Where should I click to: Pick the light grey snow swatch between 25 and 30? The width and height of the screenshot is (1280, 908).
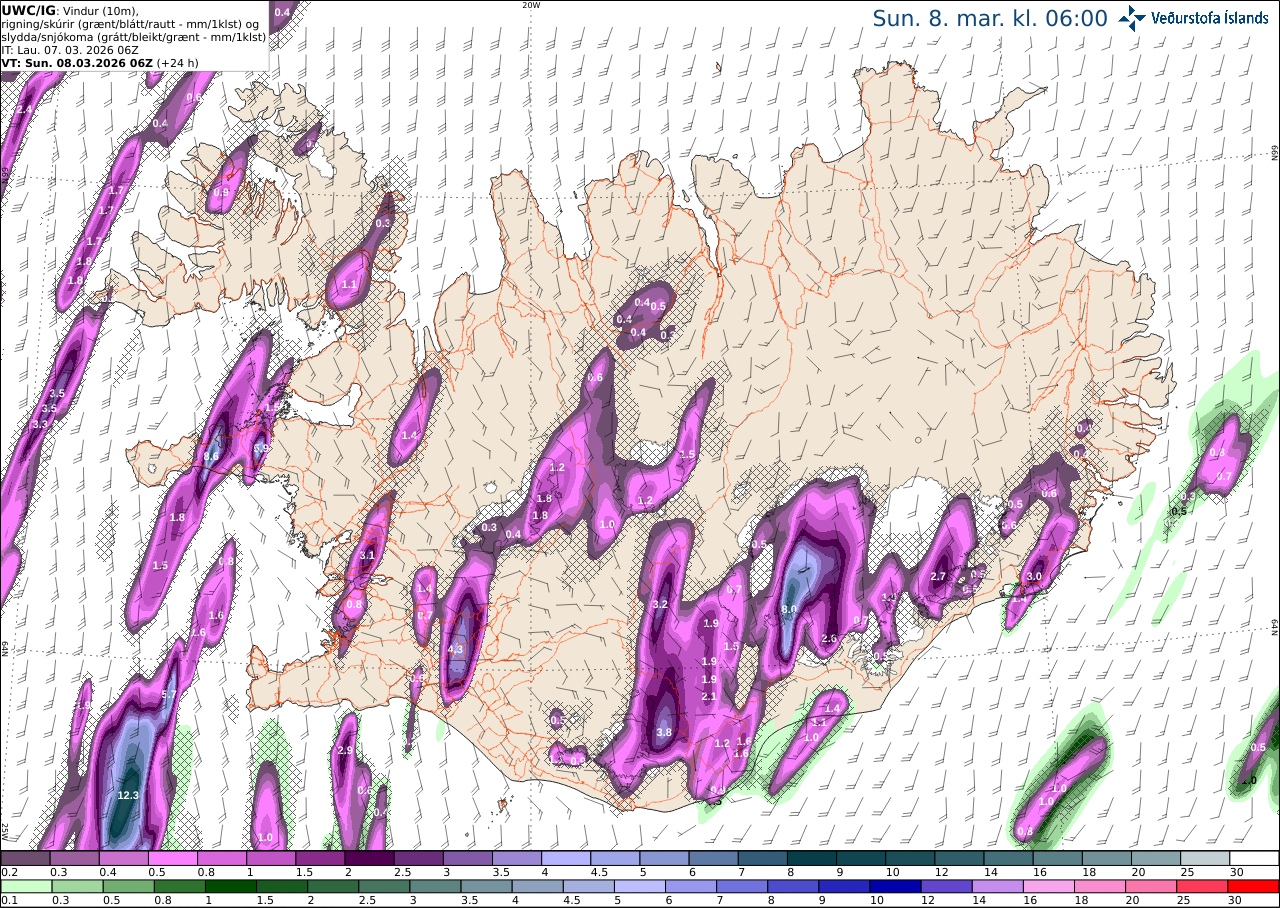(x=1205, y=858)
